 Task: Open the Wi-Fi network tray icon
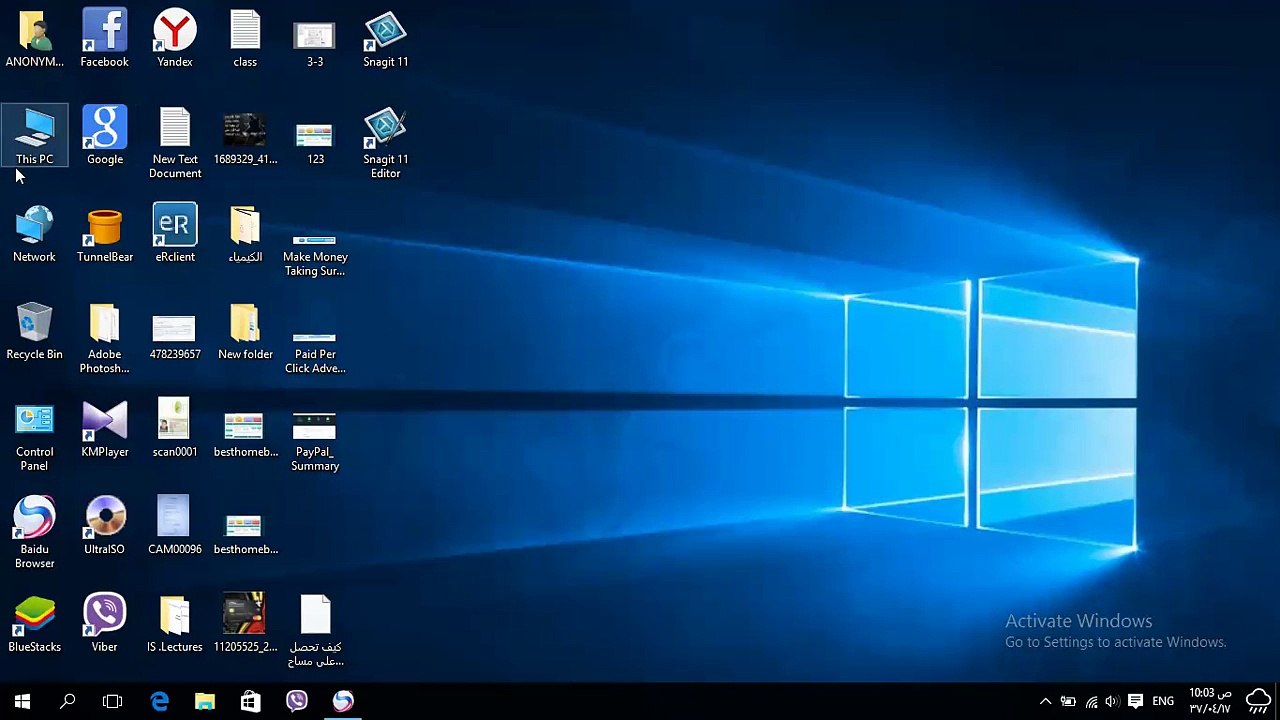[x=1091, y=702]
